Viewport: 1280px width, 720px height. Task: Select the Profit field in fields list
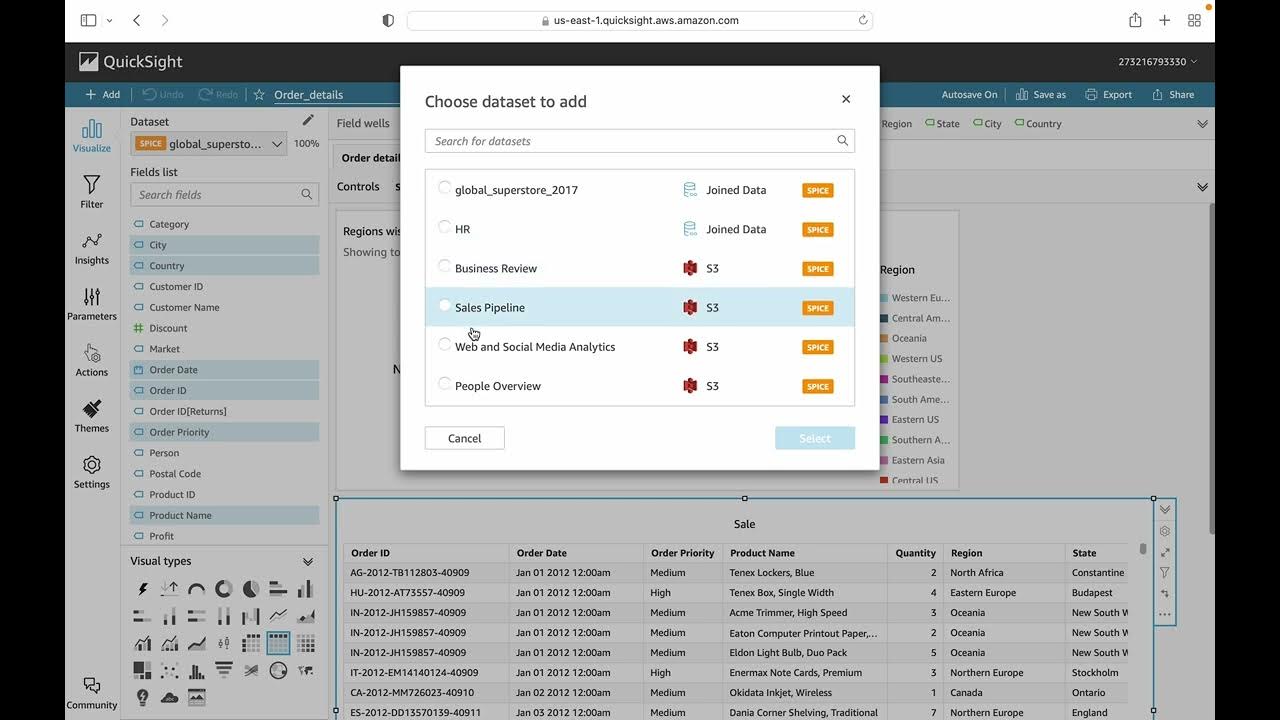coord(224,536)
